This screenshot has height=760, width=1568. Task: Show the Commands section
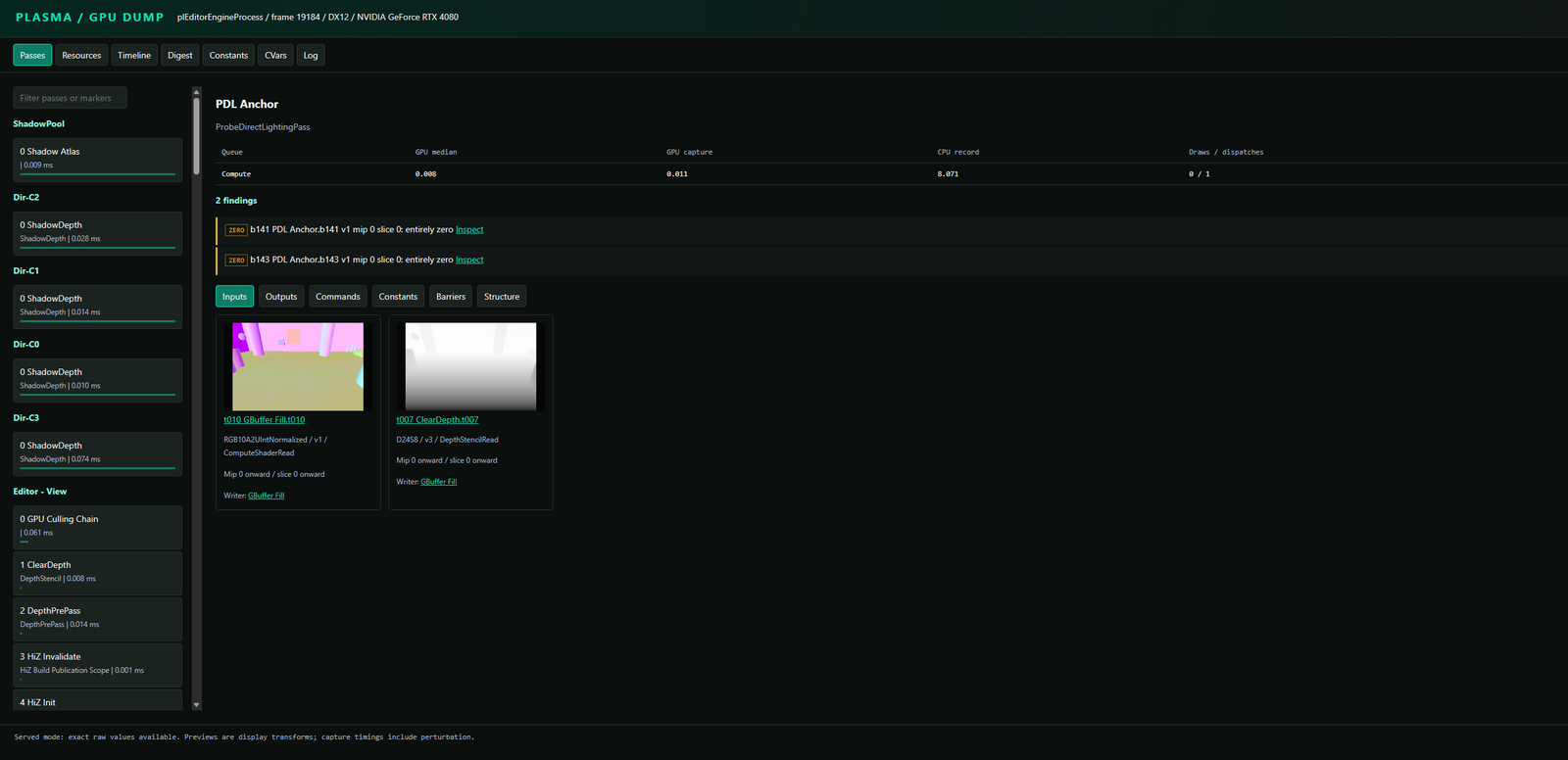coord(338,297)
